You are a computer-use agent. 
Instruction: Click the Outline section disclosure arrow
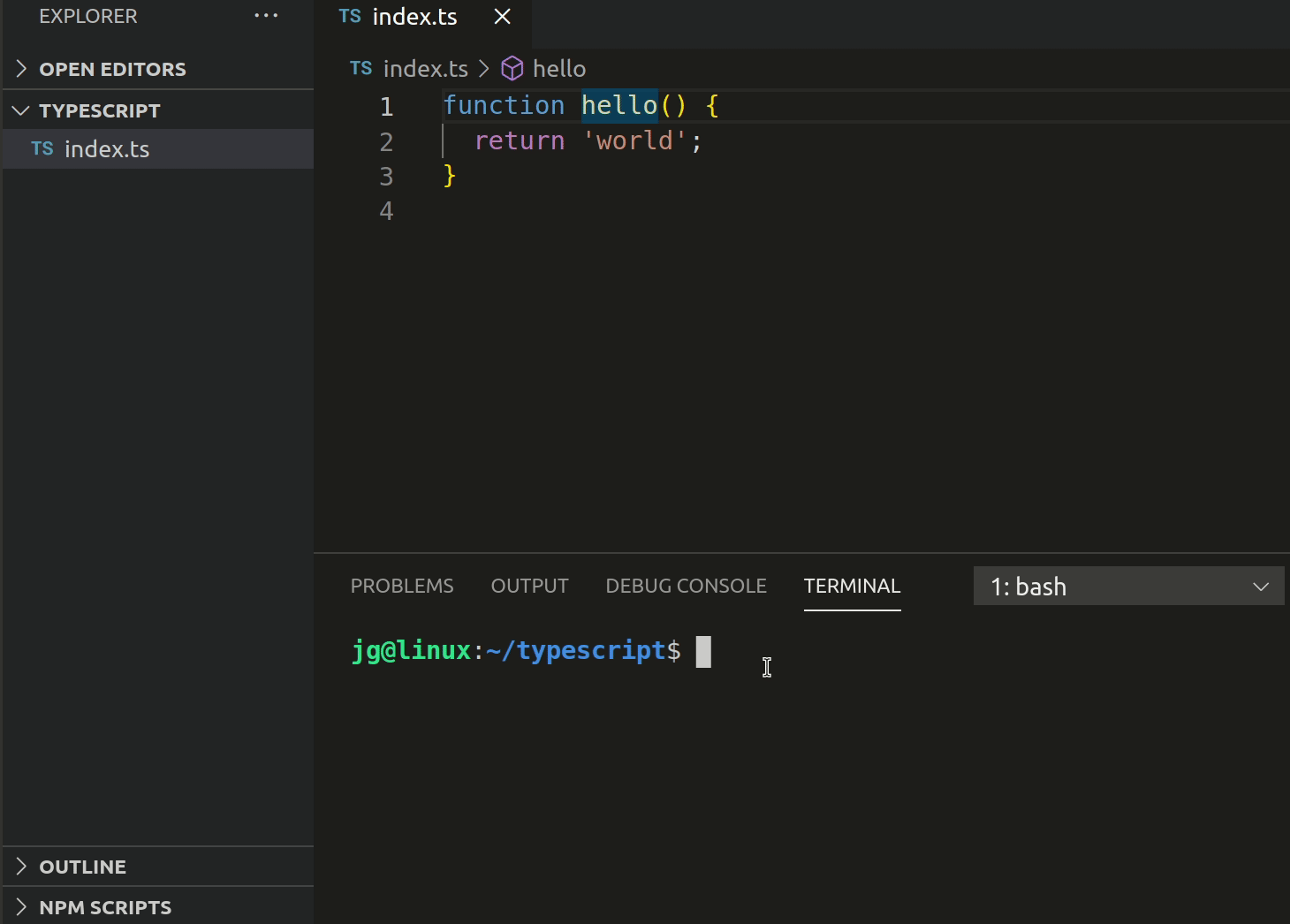pyautogui.click(x=19, y=867)
